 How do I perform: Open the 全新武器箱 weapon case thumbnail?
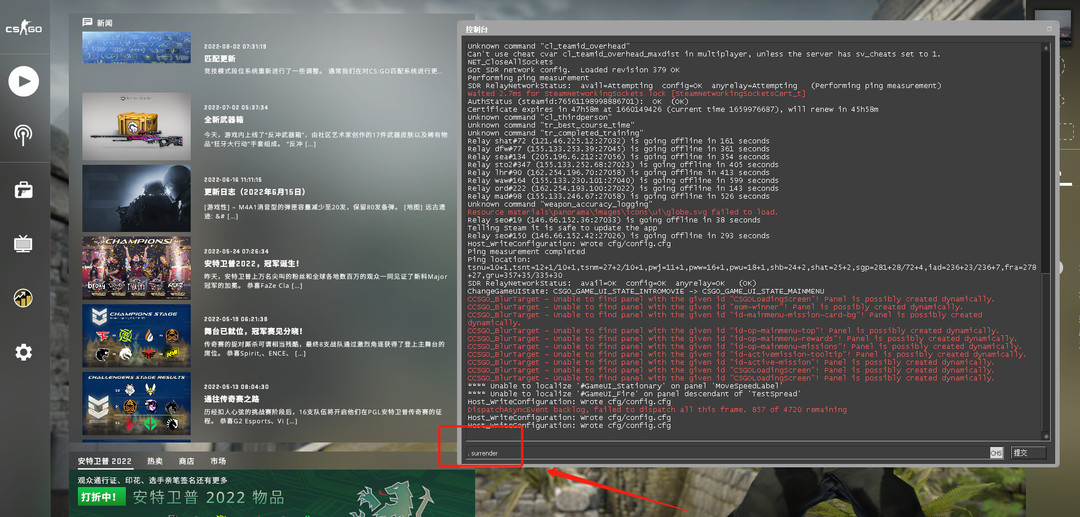point(136,127)
